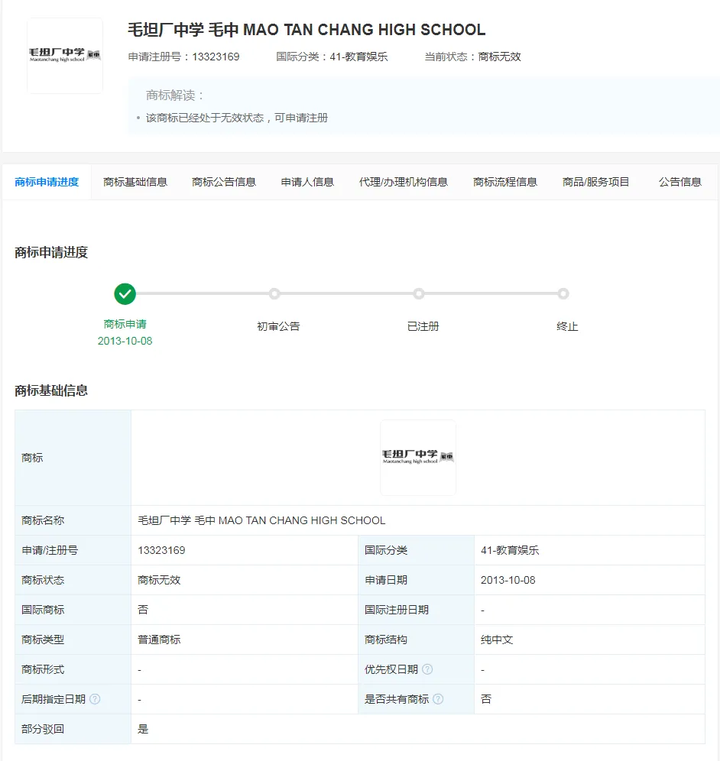
Task: Click the help icon next to 优先权日期
Action: pos(427,669)
